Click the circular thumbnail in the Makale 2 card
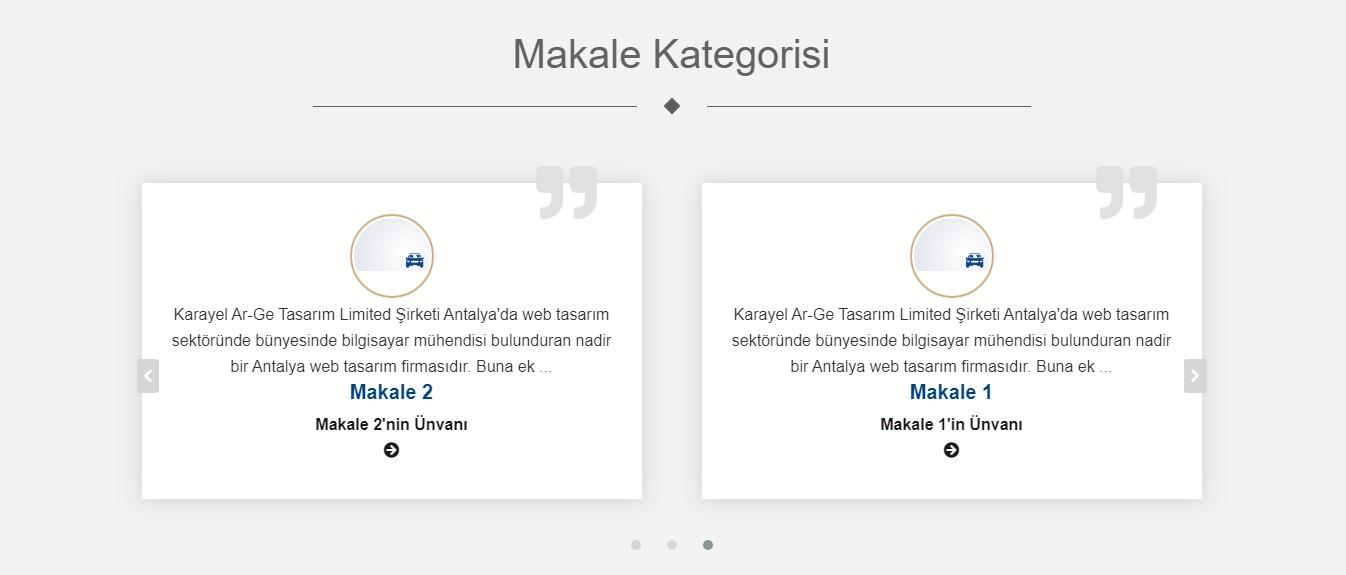The width and height of the screenshot is (1346, 575). 392,256
